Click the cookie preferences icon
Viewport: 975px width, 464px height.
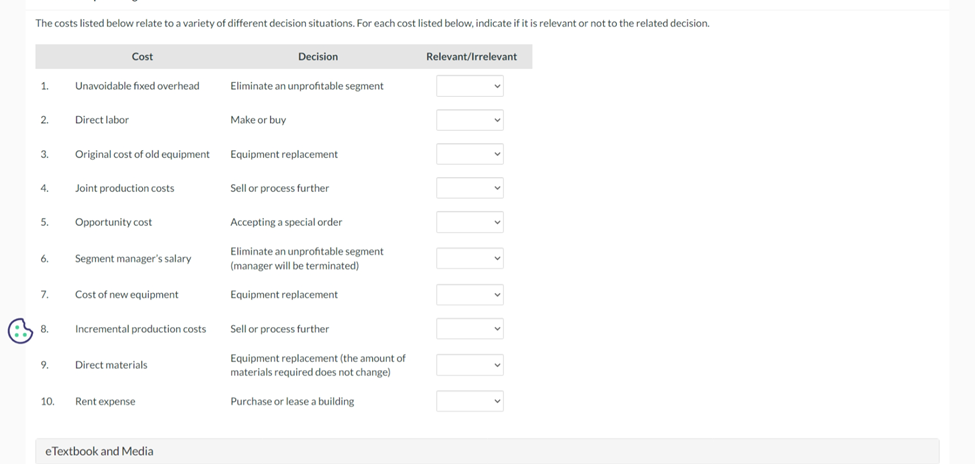coord(20,330)
